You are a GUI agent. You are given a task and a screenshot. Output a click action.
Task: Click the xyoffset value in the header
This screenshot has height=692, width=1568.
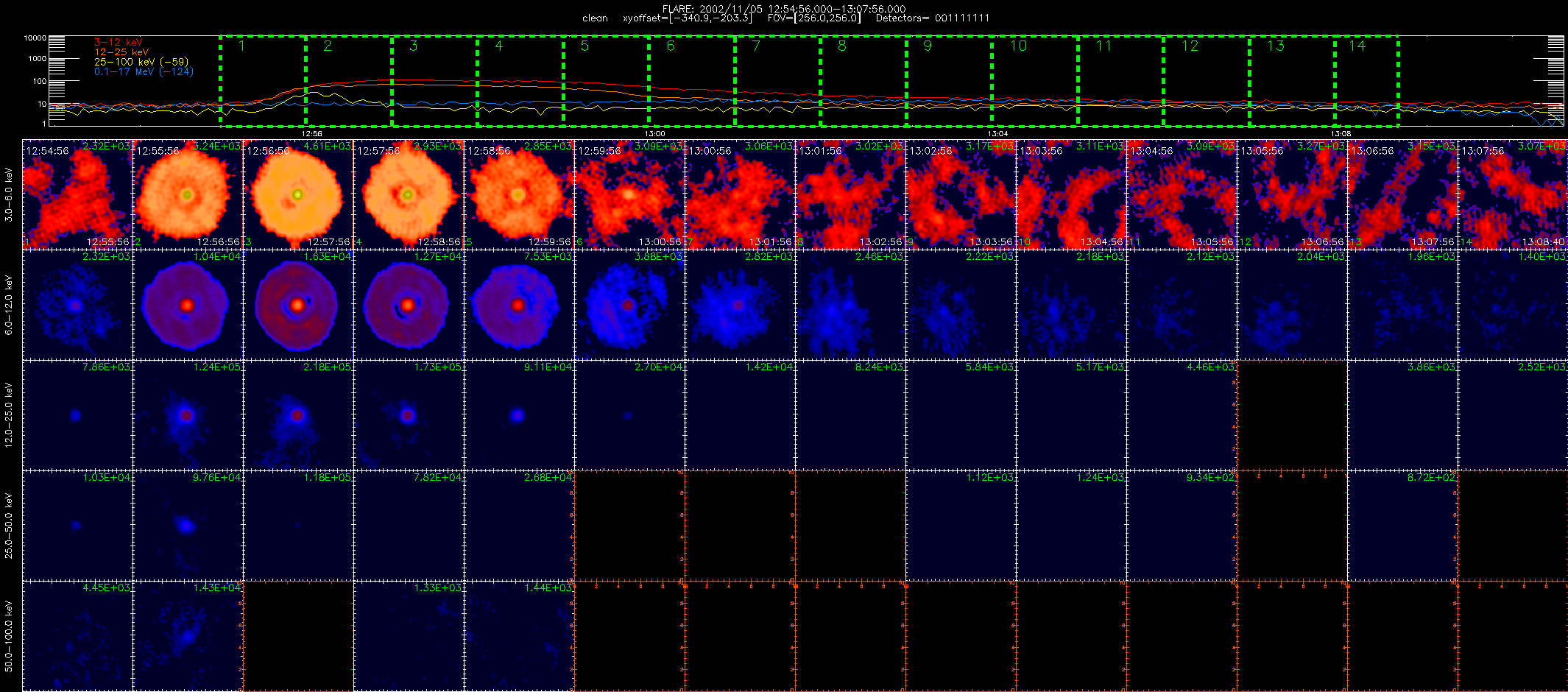pos(688,18)
